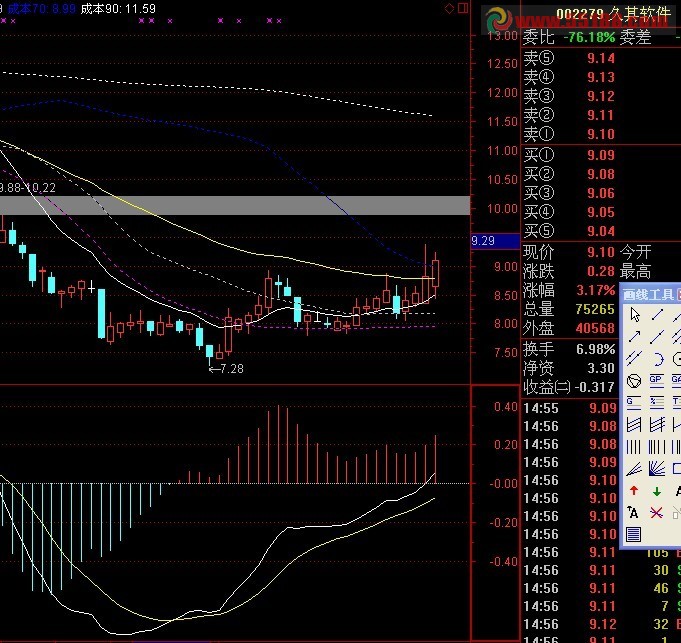Click the 委差 label
This screenshot has height=643, width=681.
635,38
